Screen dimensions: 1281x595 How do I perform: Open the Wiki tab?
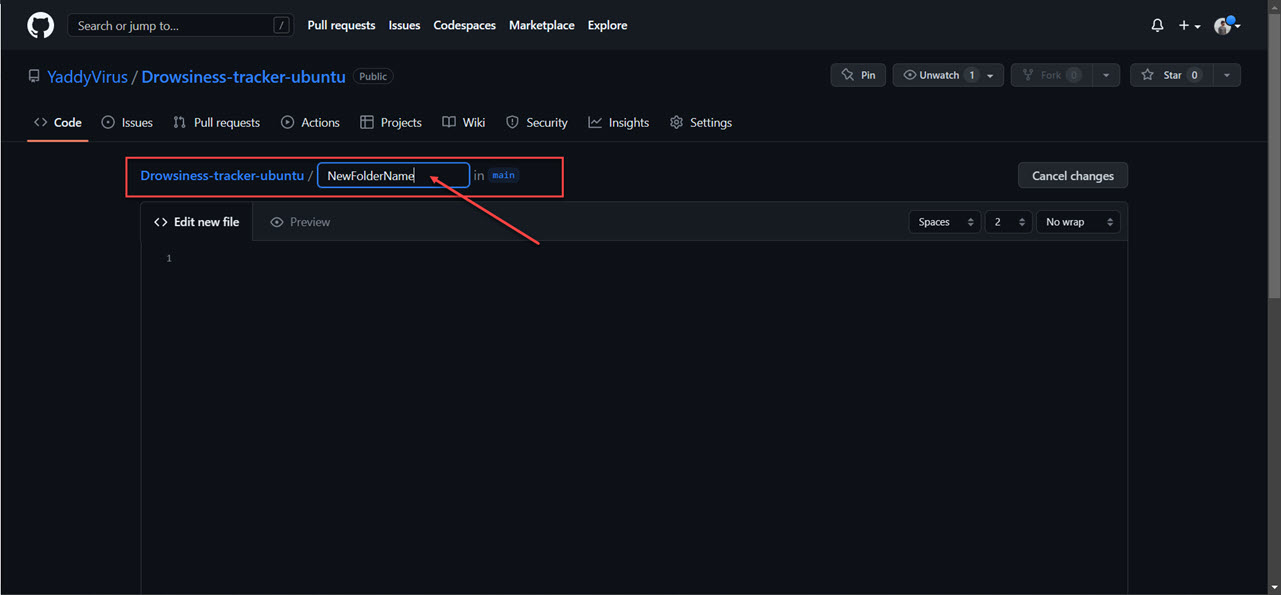[464, 122]
